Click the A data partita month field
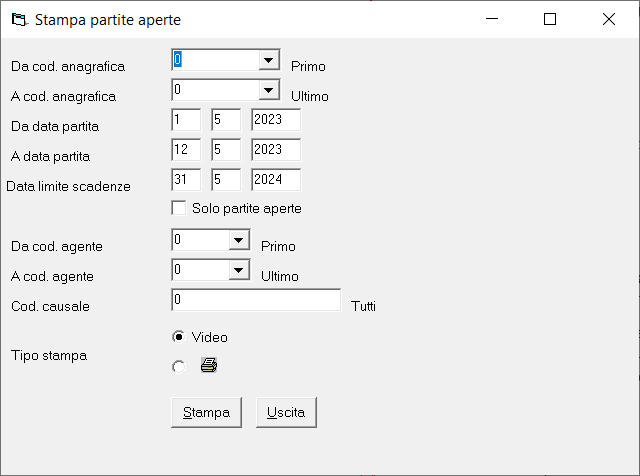The width and height of the screenshot is (640, 476). click(226, 150)
